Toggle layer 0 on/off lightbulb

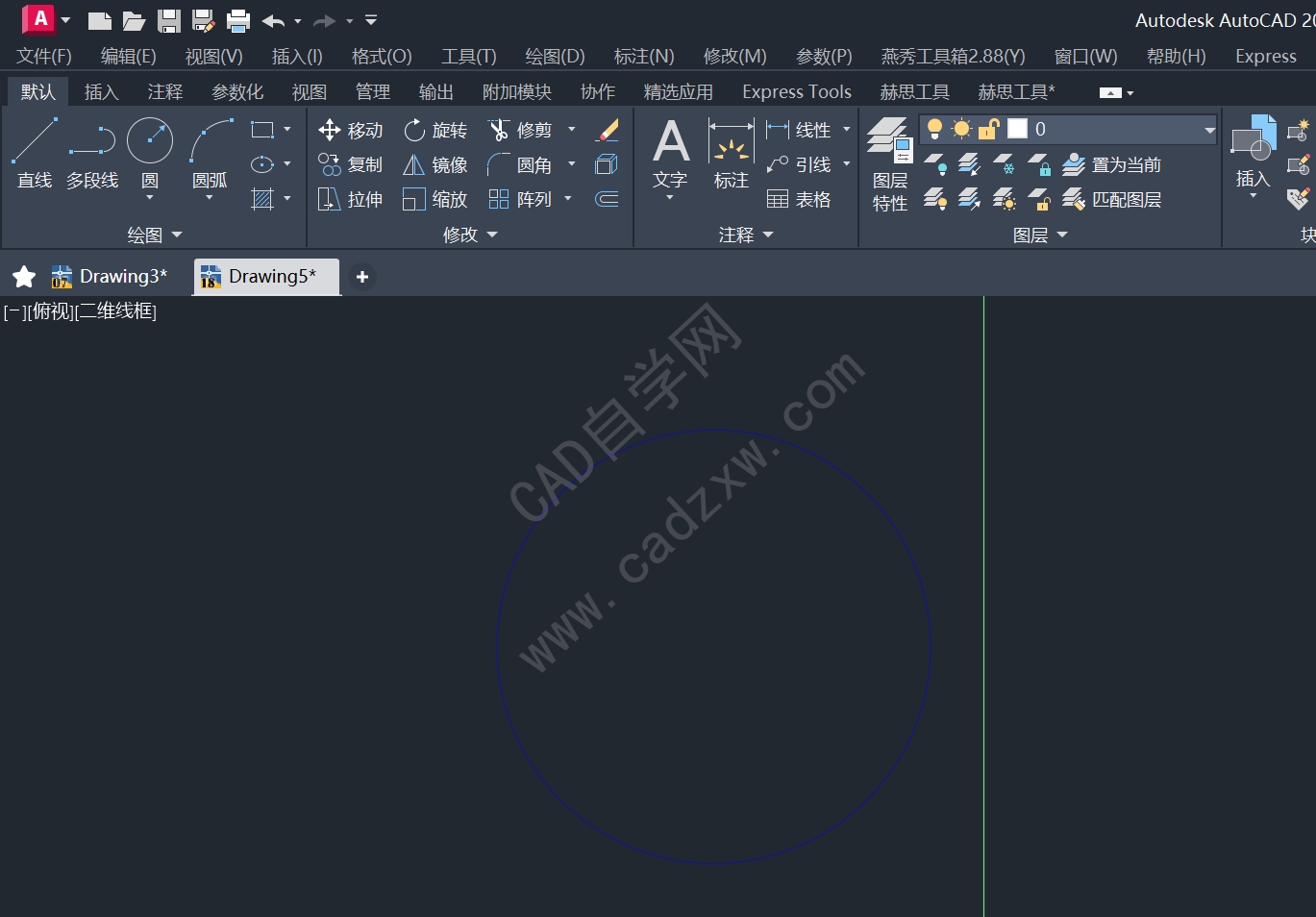[x=934, y=129]
